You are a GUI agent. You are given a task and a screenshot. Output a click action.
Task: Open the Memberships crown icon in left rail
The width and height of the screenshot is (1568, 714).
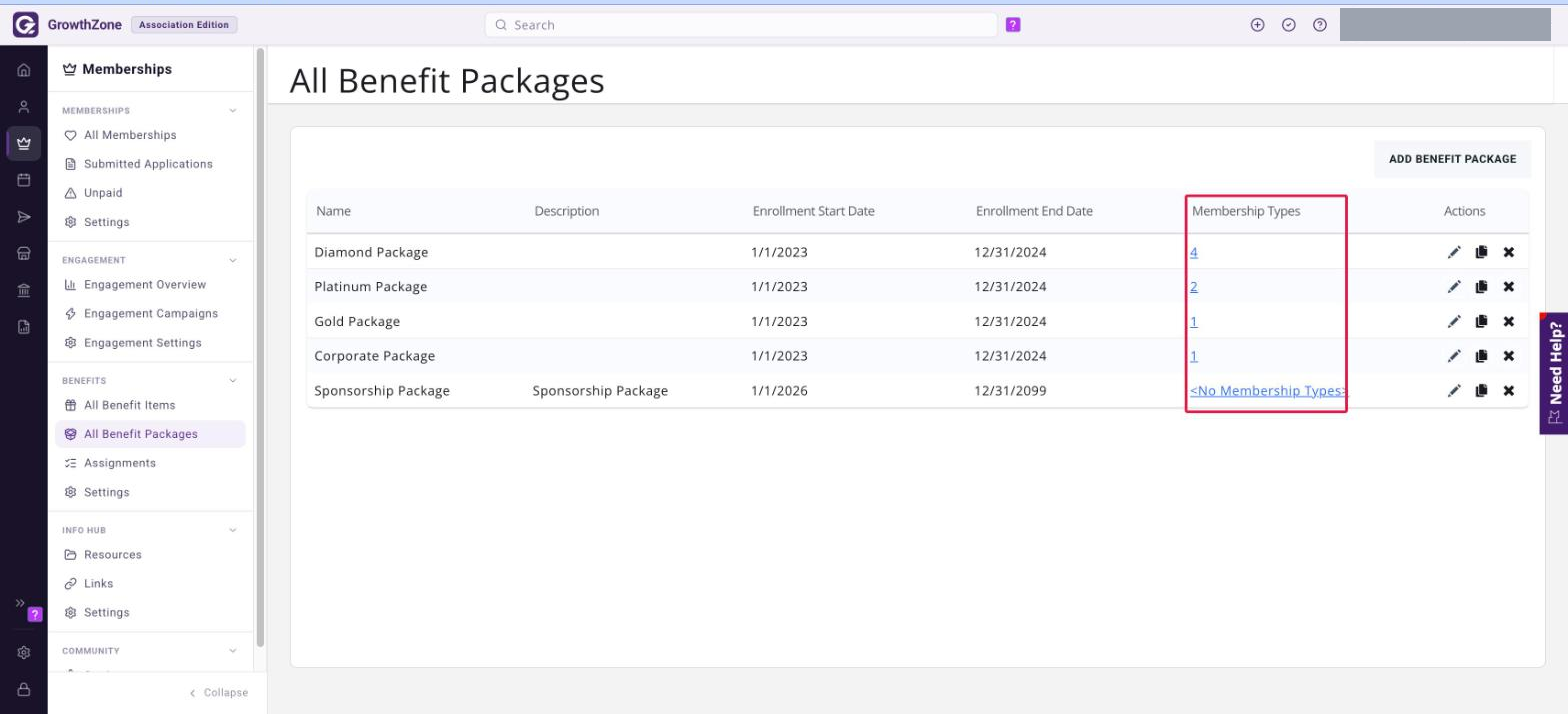[24, 143]
